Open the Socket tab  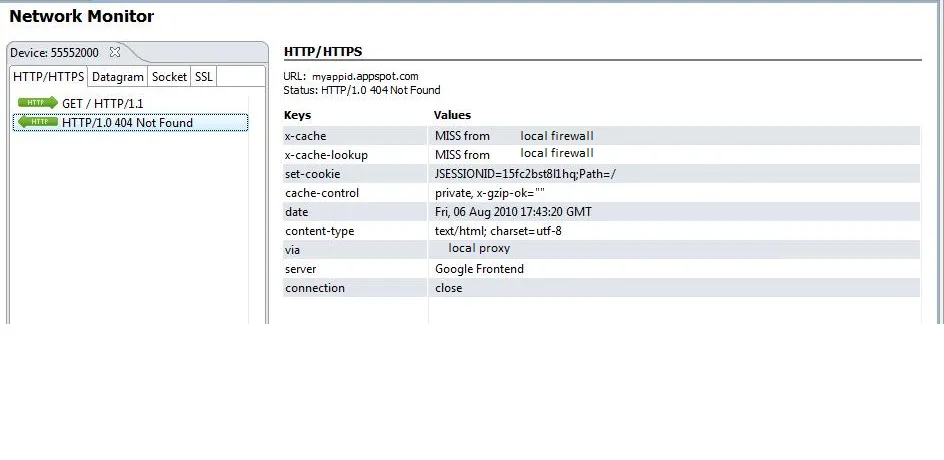[169, 77]
